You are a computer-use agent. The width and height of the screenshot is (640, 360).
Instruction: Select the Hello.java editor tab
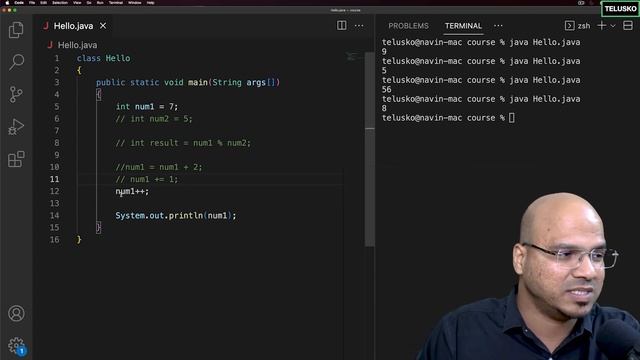tap(73, 26)
